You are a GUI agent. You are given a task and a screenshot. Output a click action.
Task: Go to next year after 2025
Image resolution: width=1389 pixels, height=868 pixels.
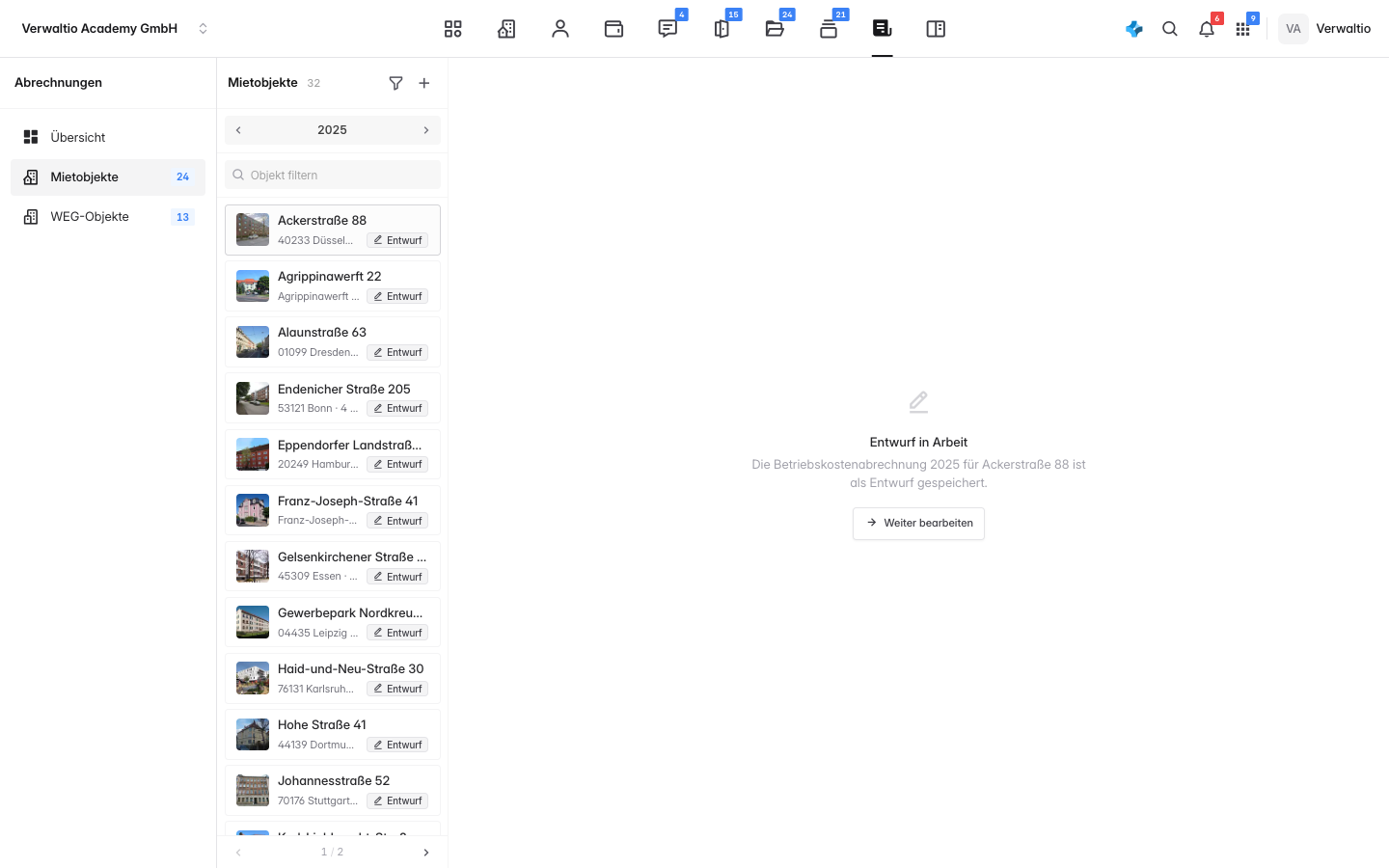click(x=426, y=130)
